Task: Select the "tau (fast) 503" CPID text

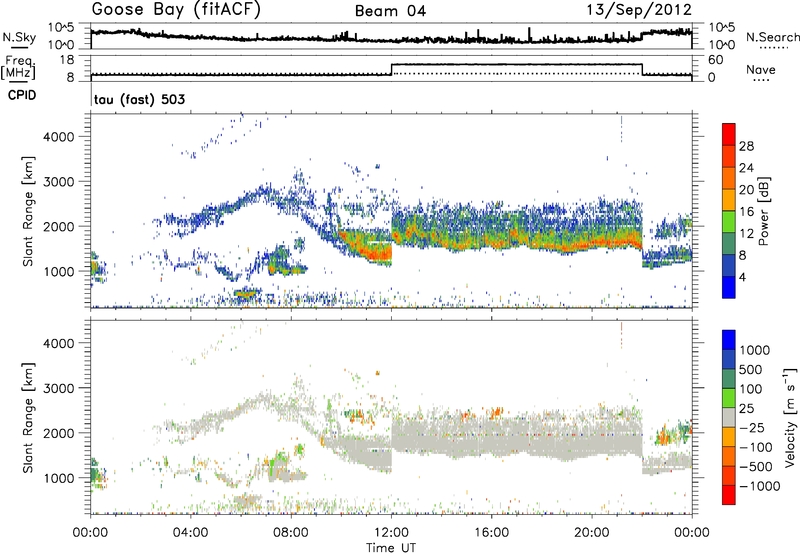Action: 139,99
